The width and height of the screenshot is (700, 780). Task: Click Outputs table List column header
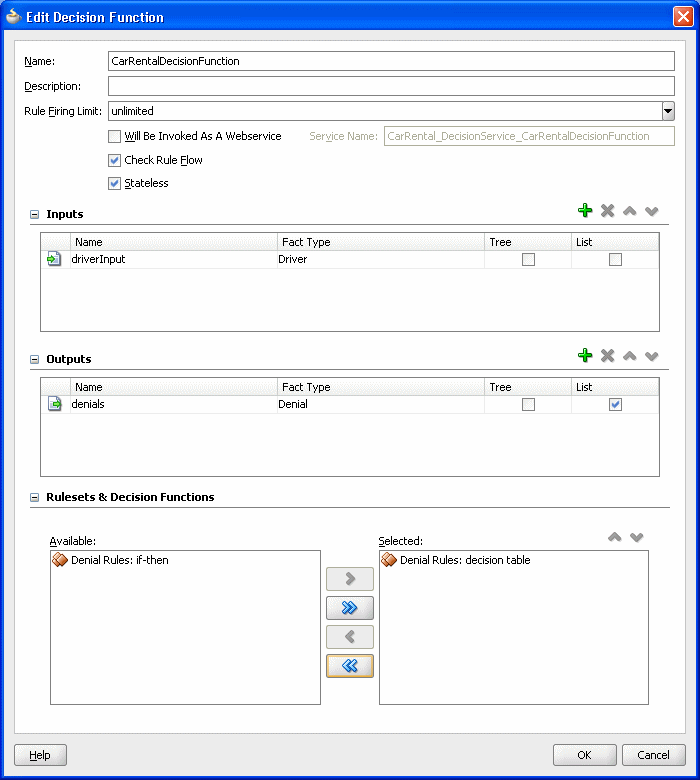click(615, 387)
